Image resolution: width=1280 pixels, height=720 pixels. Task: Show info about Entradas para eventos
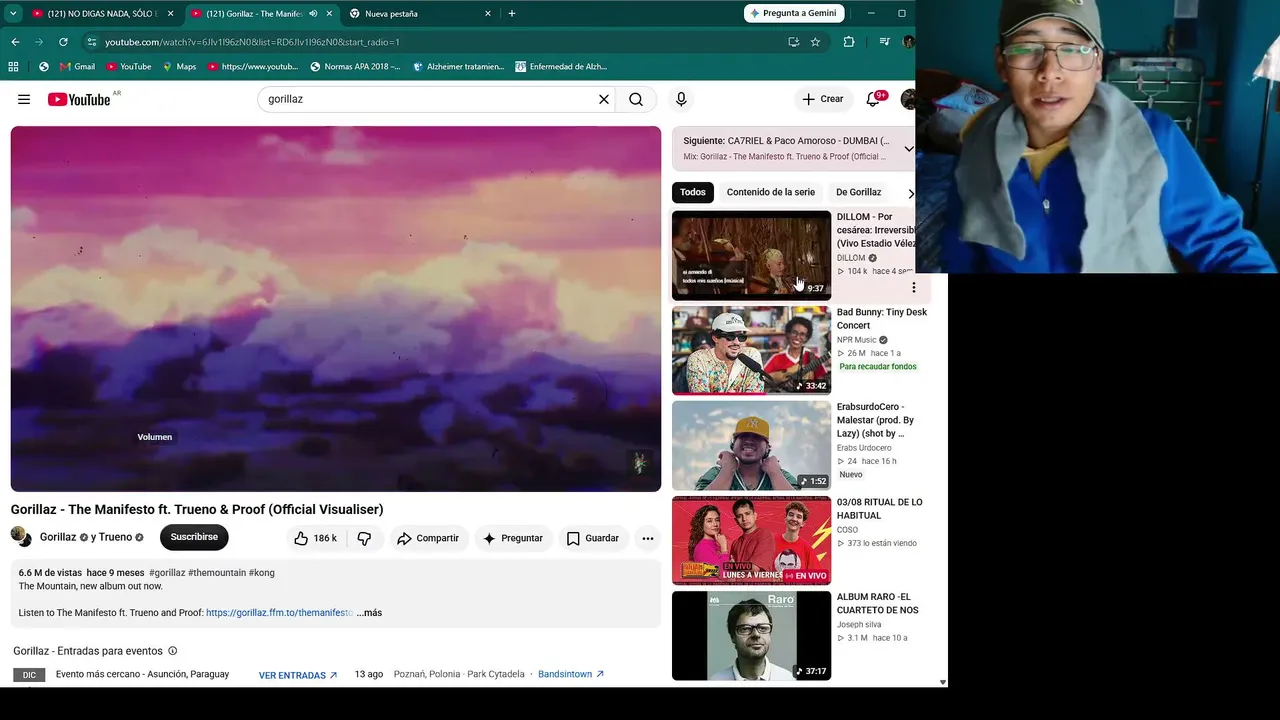click(173, 651)
